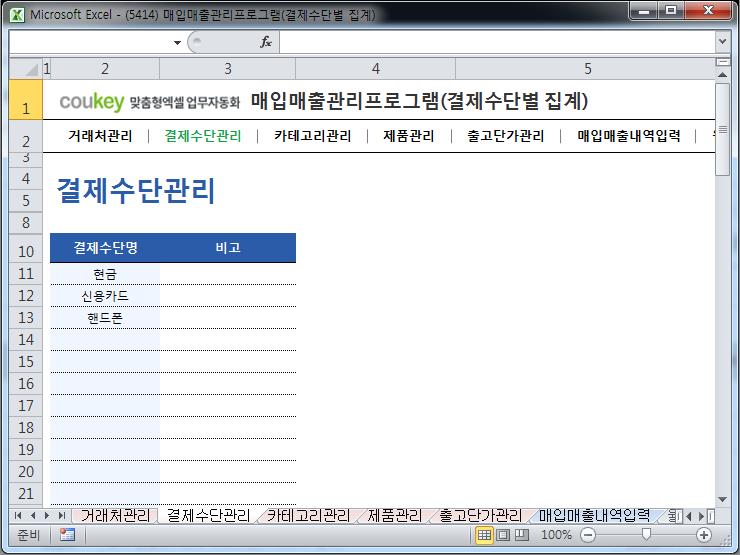
Task: Switch to Normal view
Action: pyautogui.click(x=484, y=535)
